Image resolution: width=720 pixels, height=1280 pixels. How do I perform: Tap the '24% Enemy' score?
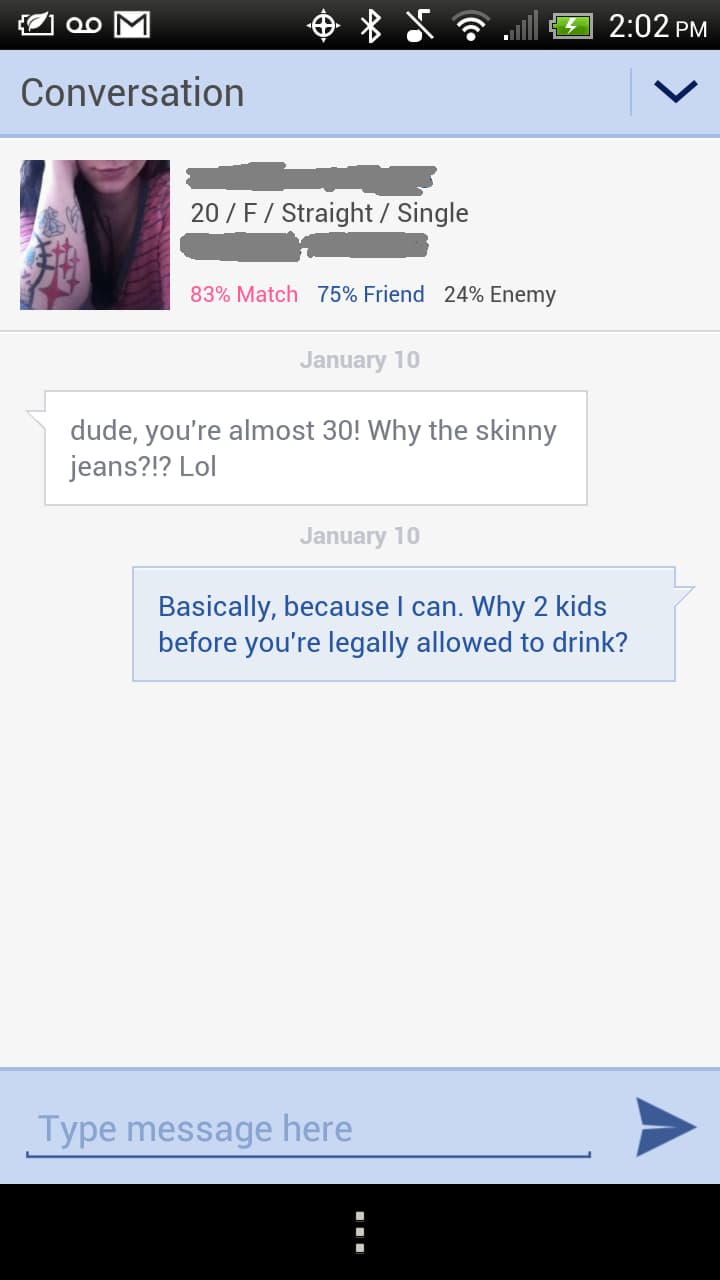point(500,294)
